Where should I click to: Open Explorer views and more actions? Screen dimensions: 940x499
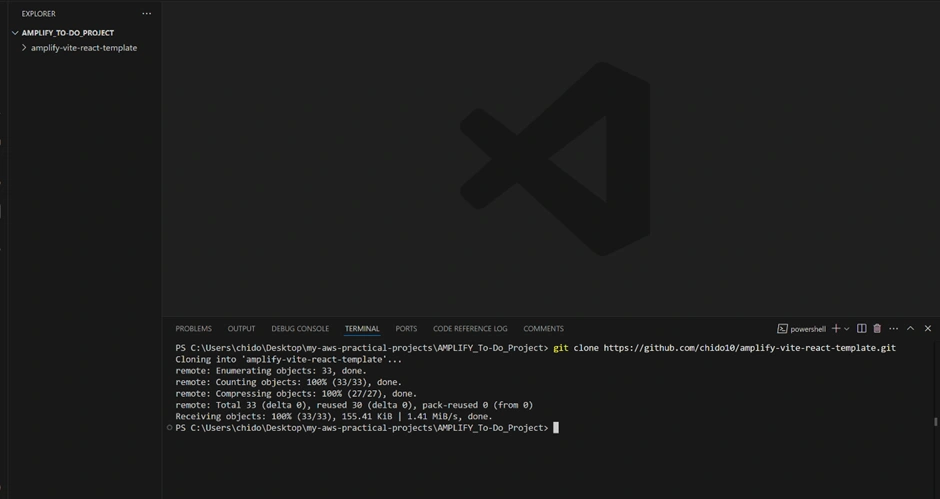click(147, 14)
